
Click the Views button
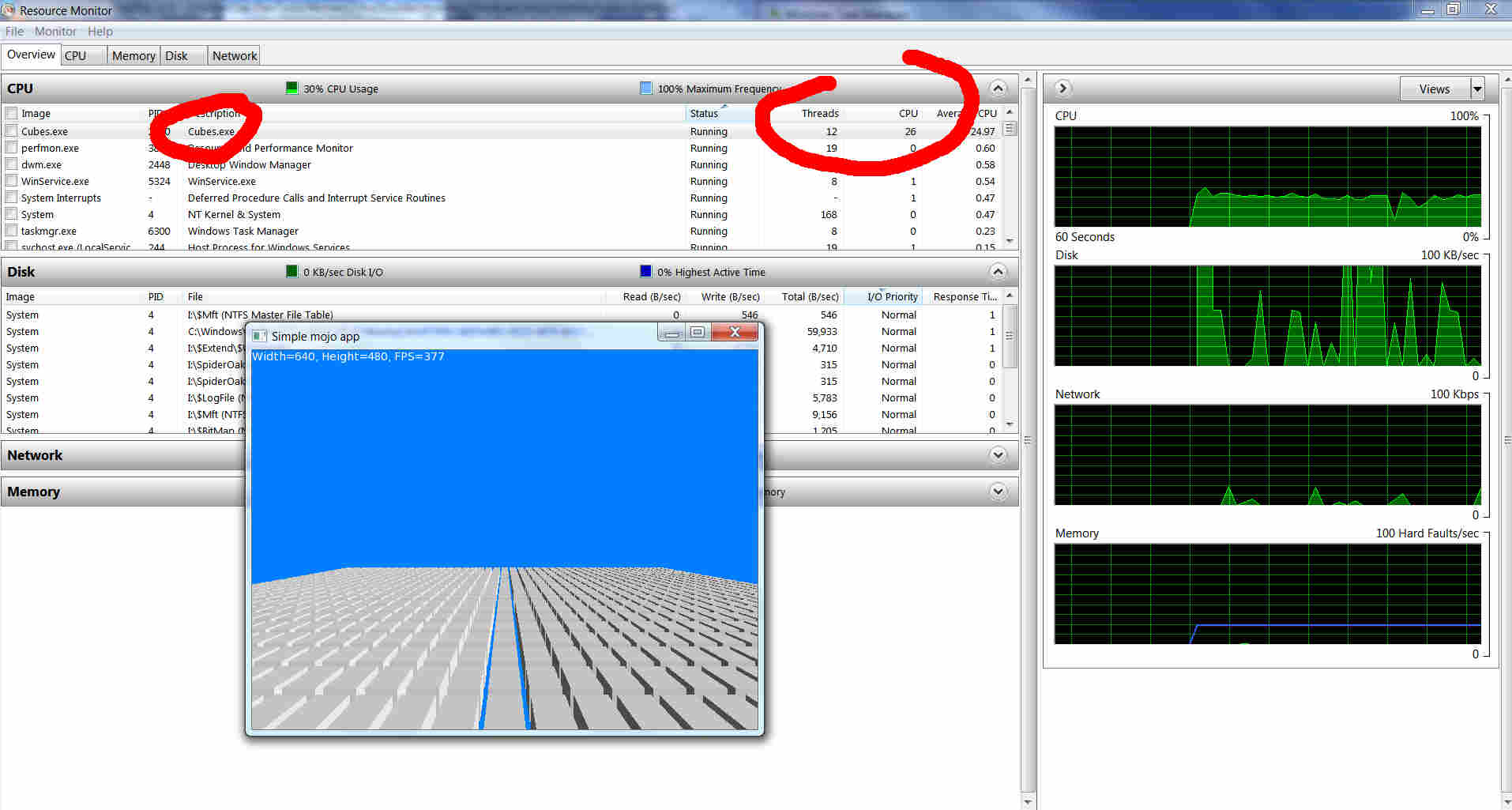pyautogui.click(x=1434, y=89)
